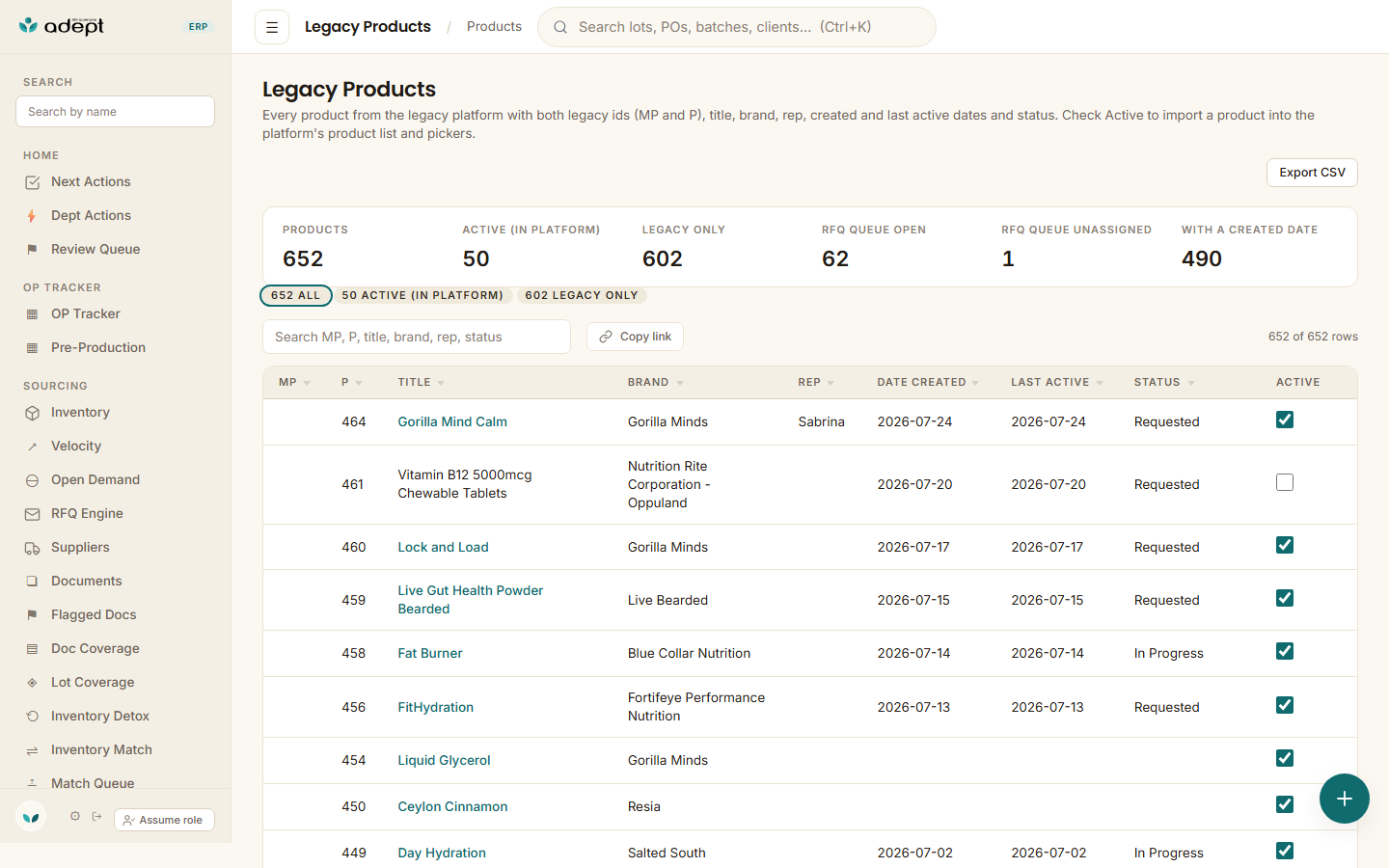Click the settings gear icon

click(75, 816)
